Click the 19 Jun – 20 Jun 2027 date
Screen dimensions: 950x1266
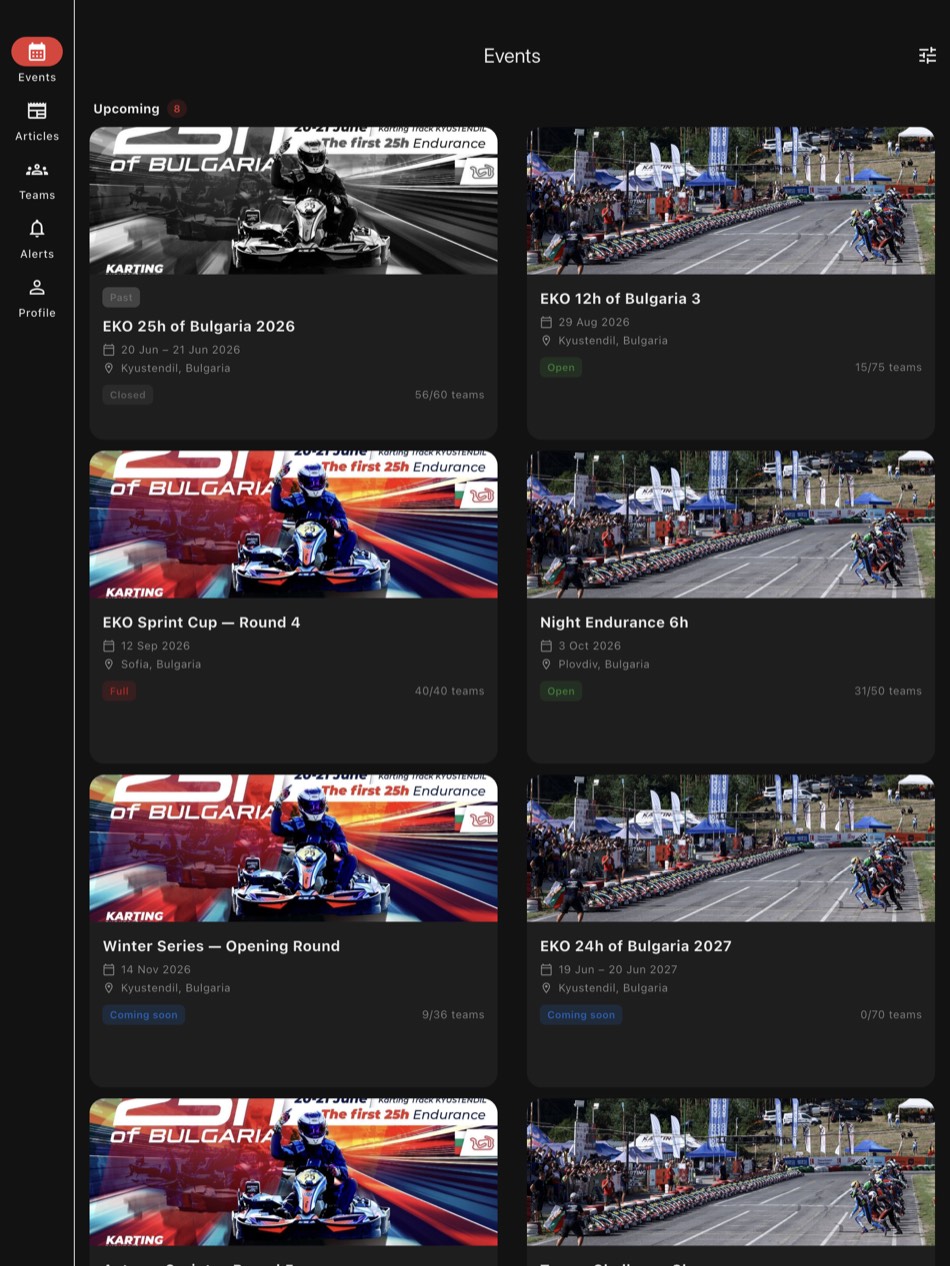click(618, 970)
